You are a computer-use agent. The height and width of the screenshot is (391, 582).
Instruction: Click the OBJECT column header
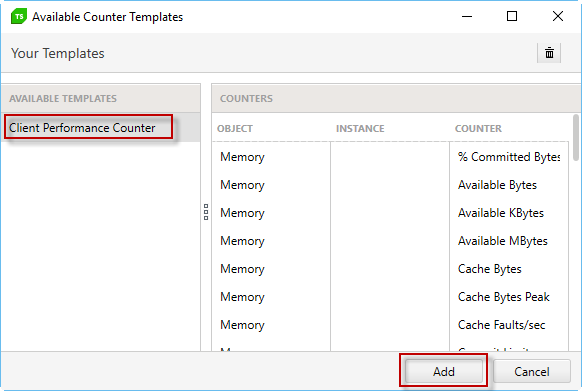(235, 128)
